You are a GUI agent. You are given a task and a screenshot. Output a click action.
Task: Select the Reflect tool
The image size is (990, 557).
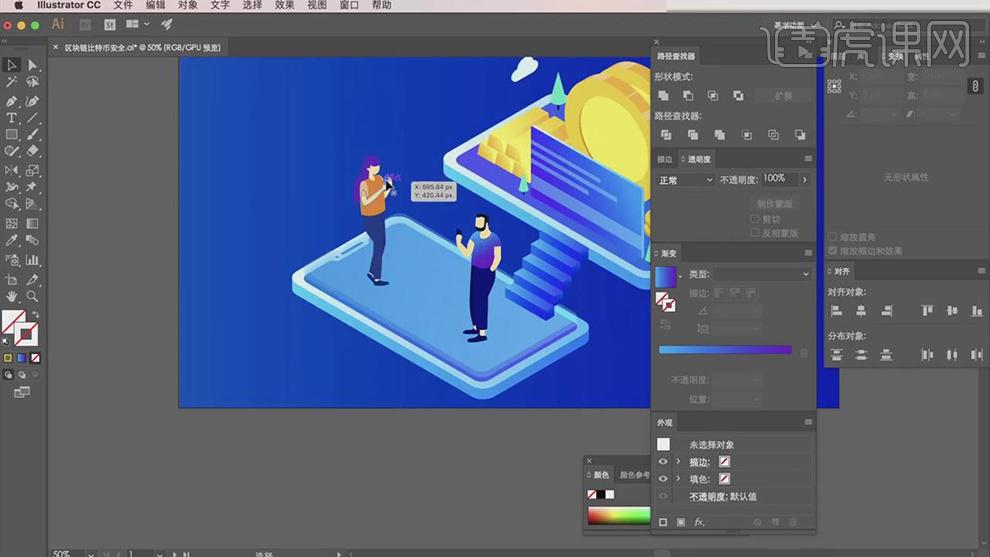coord(11,171)
